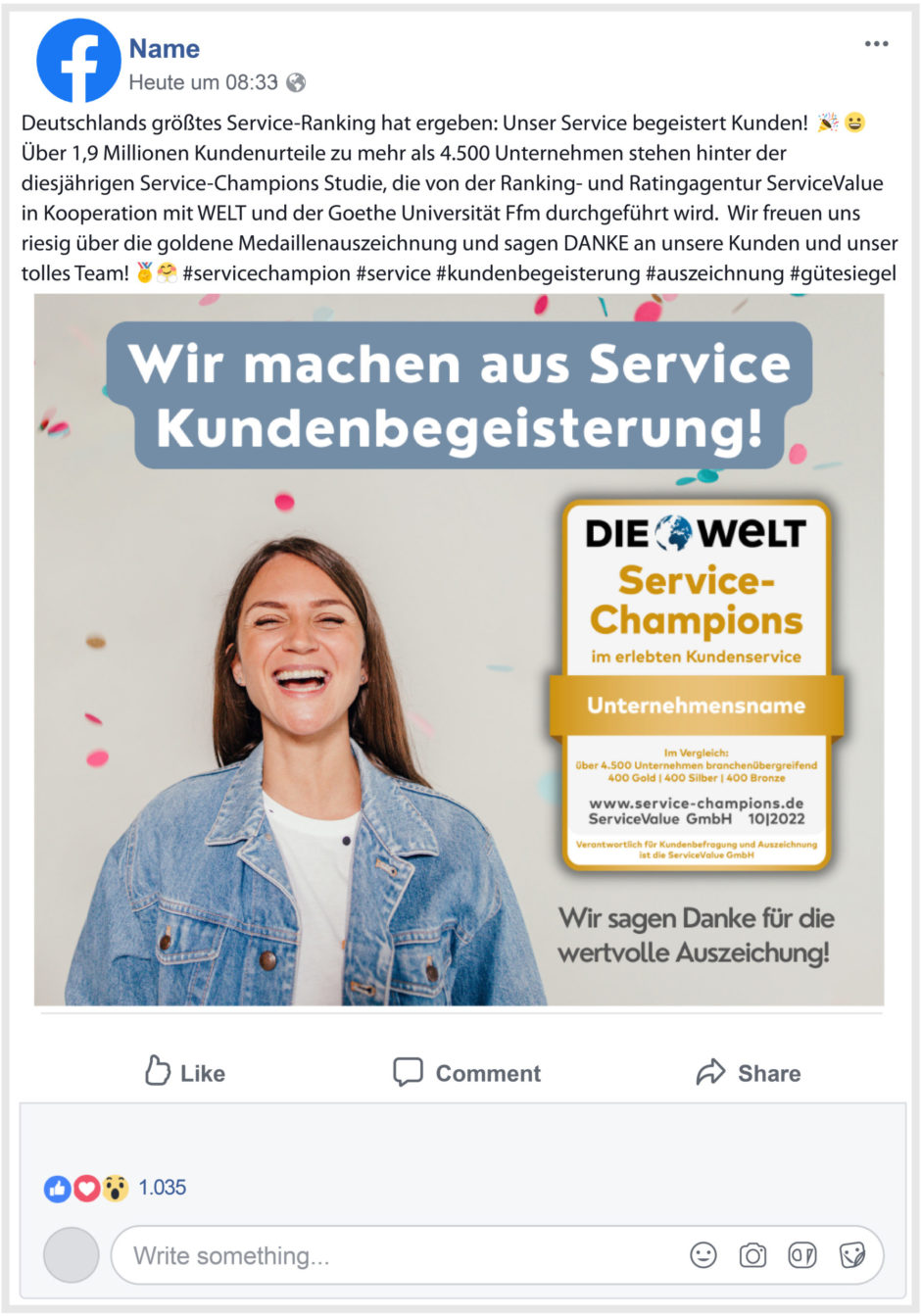The width and height of the screenshot is (921, 1316).
Task: Click the heart reaction icon
Action: (87, 1189)
